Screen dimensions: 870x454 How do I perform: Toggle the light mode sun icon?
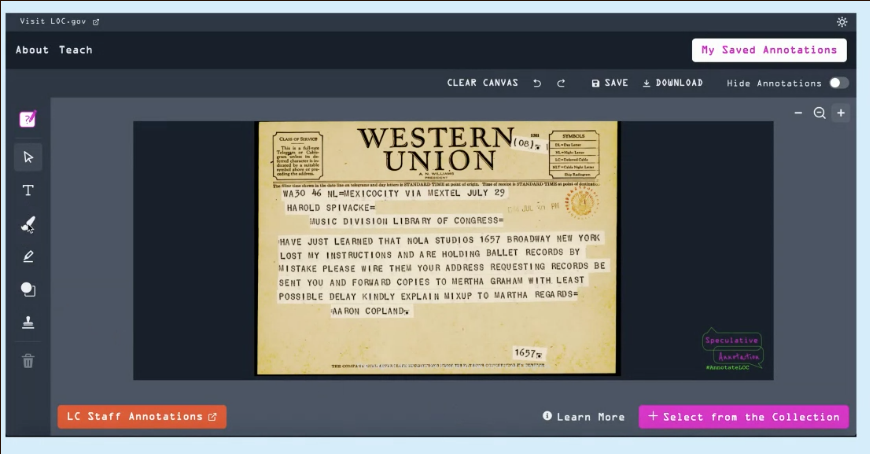tap(842, 22)
